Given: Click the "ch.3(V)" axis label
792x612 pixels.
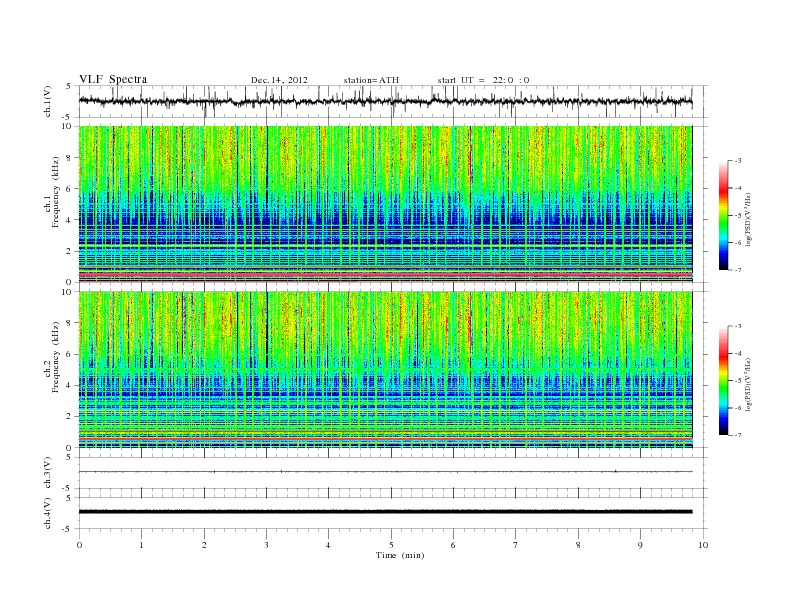Looking at the screenshot, I should point(48,473).
